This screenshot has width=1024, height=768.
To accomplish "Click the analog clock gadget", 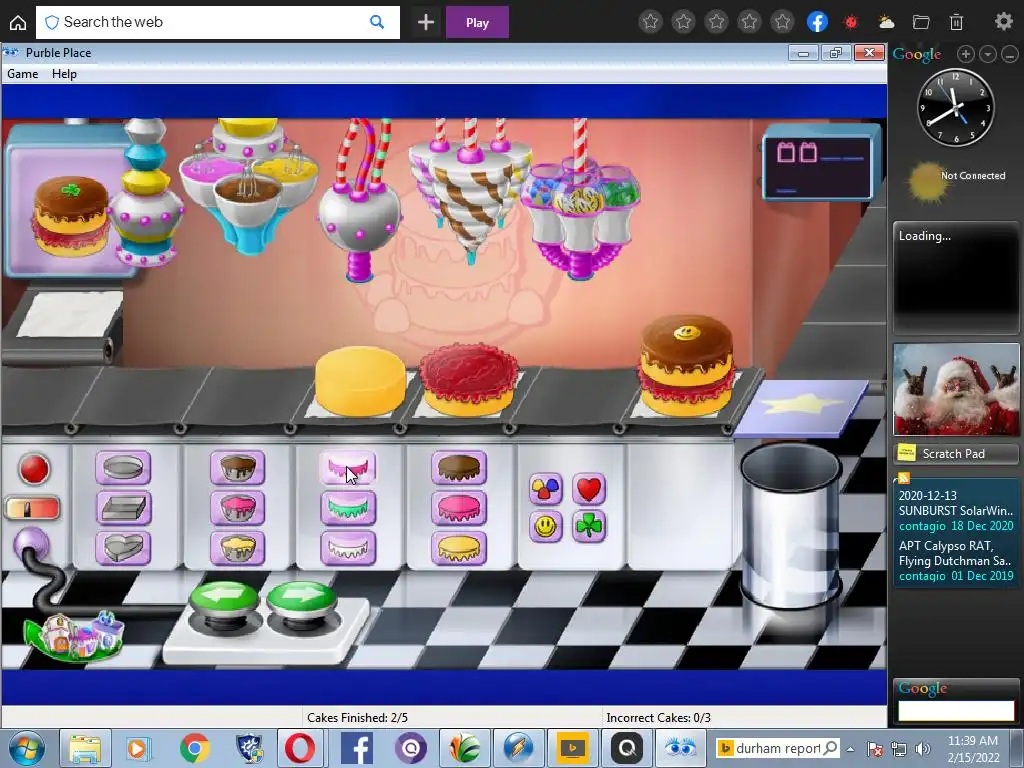I will [x=955, y=107].
